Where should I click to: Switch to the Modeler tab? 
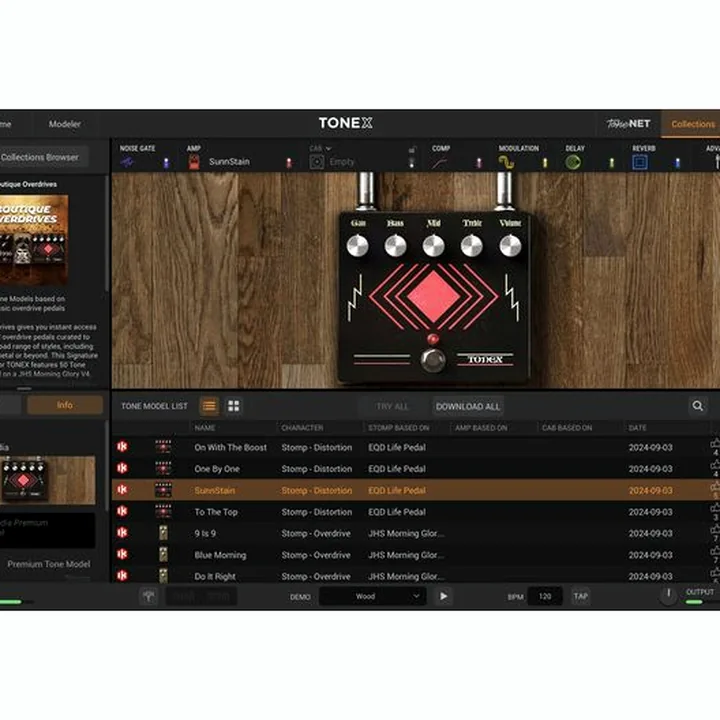coord(65,124)
